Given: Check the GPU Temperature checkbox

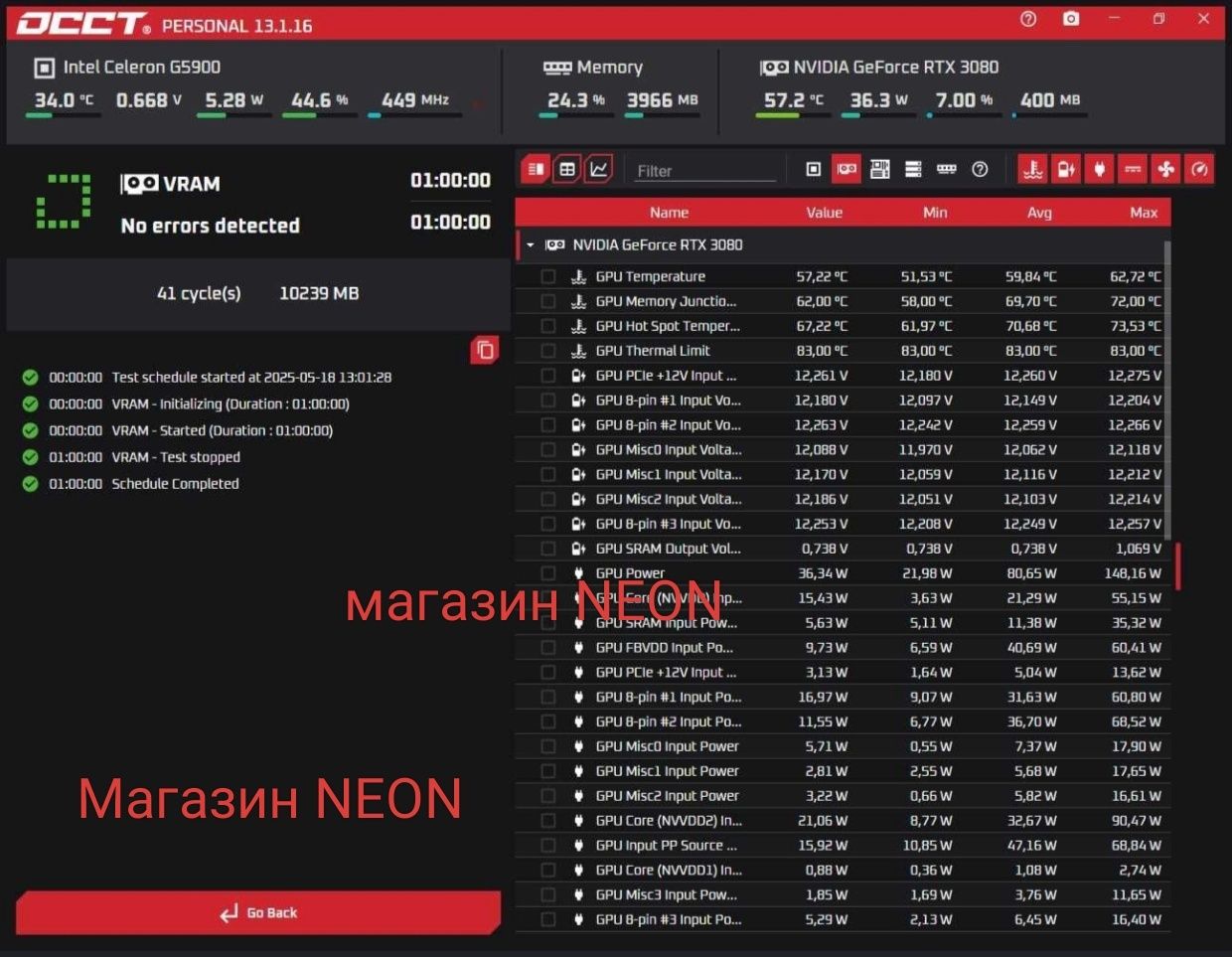Looking at the screenshot, I should (x=548, y=276).
